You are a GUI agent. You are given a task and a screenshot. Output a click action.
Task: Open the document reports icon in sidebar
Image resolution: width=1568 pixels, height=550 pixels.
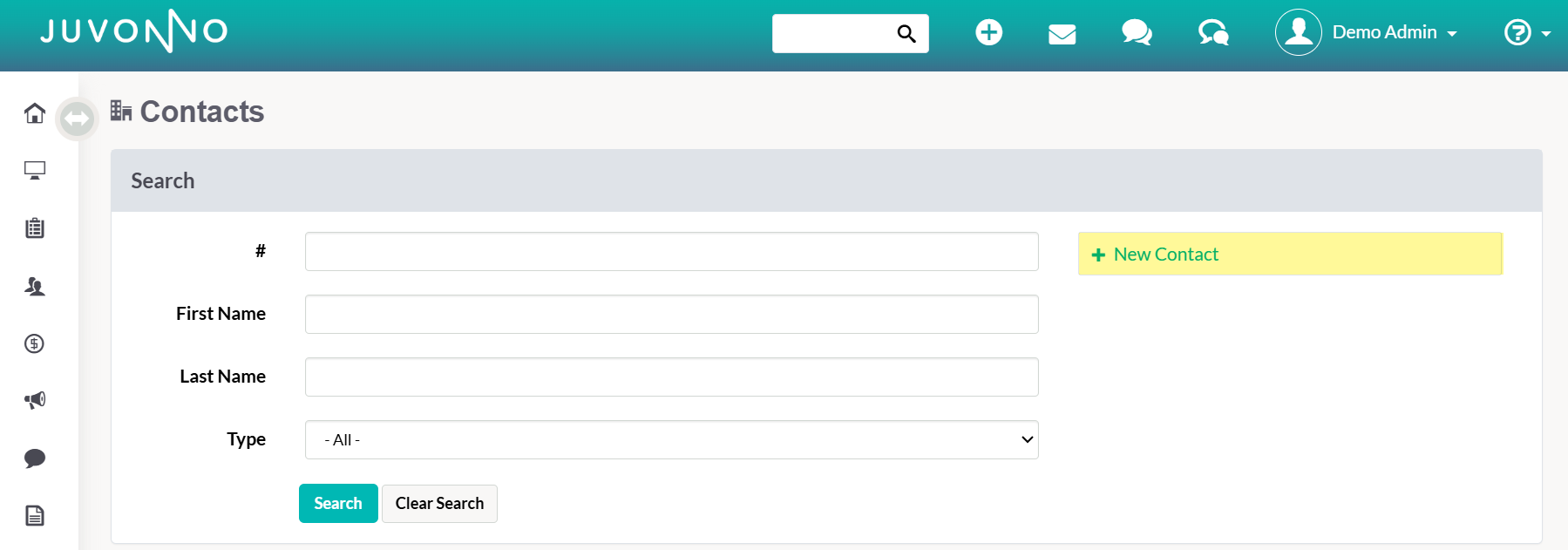[x=35, y=515]
